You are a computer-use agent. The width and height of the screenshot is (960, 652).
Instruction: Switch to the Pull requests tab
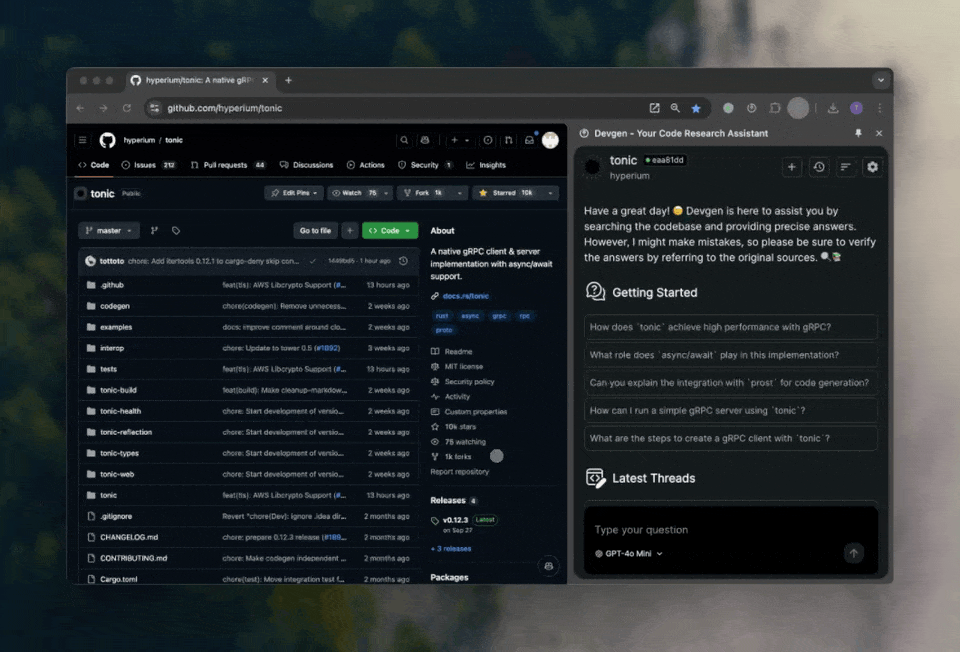pos(225,165)
